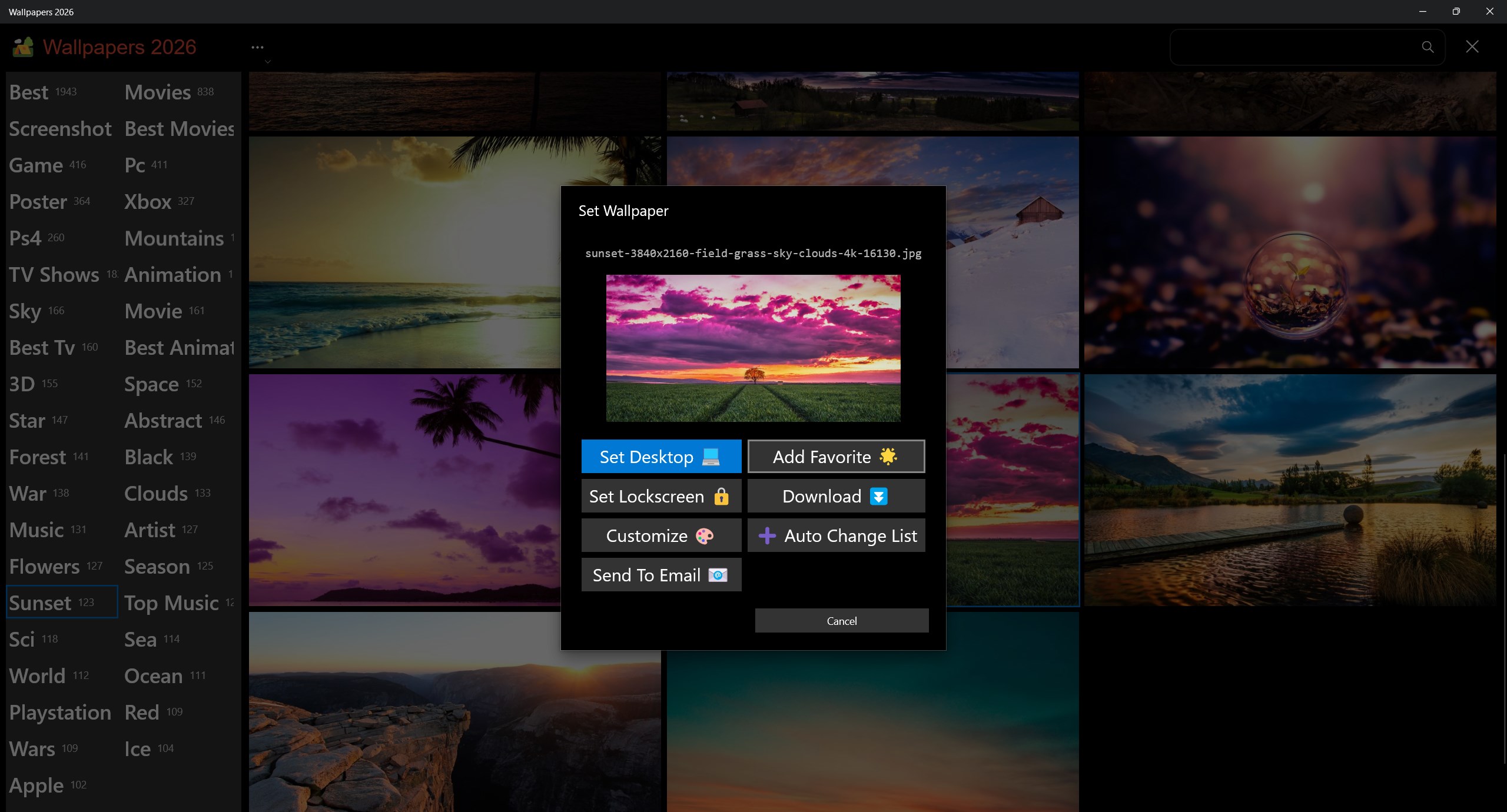This screenshot has height=812, width=1507.
Task: Open the glass sphere bokeh wallpaper
Action: click(1290, 252)
